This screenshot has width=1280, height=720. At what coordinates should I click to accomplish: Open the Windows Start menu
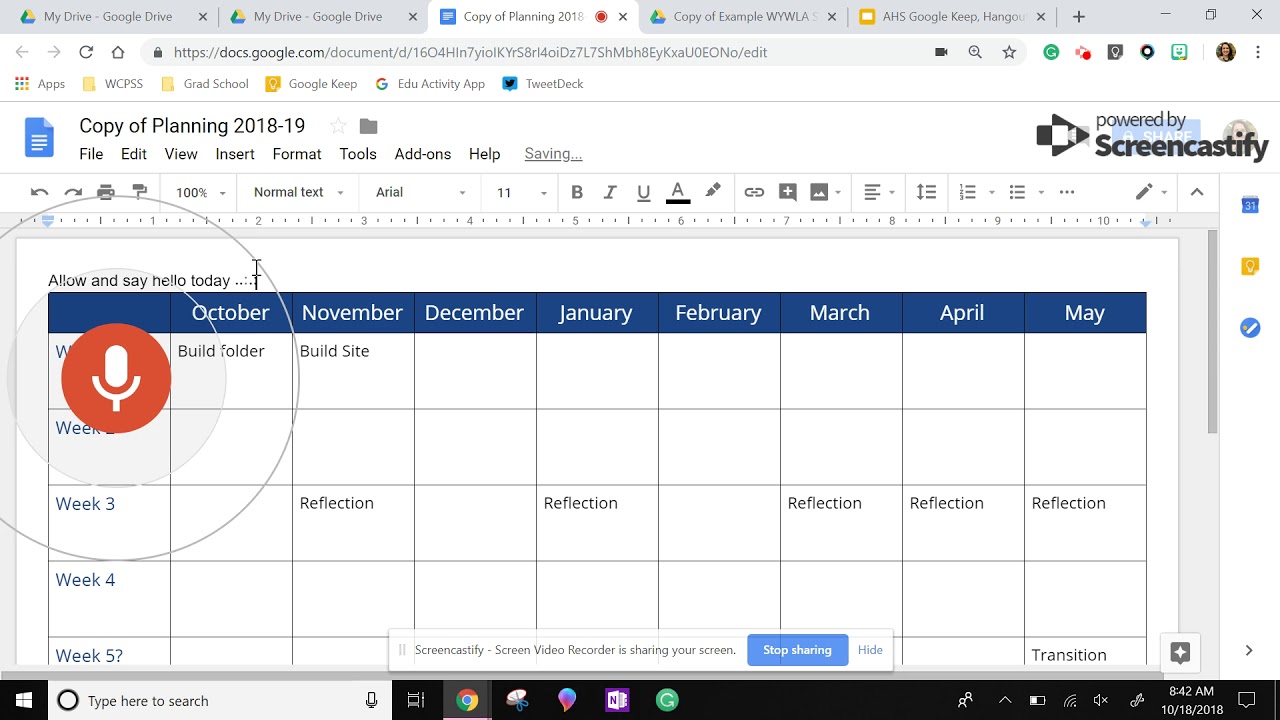[x=23, y=700]
